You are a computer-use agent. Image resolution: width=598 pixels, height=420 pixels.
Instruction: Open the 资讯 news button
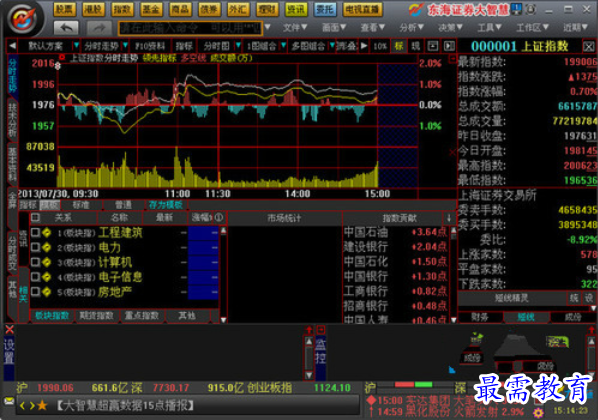pyautogui.click(x=296, y=9)
